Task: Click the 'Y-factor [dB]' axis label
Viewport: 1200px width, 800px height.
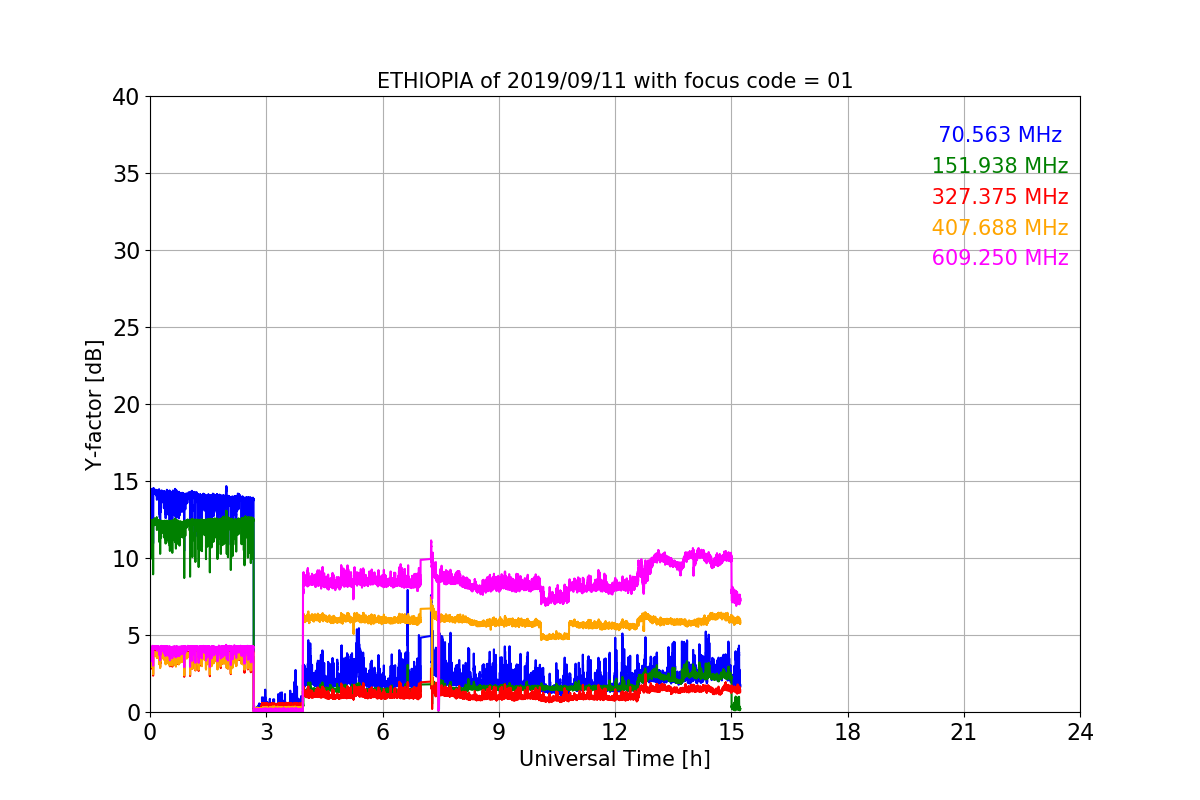Action: [94, 405]
